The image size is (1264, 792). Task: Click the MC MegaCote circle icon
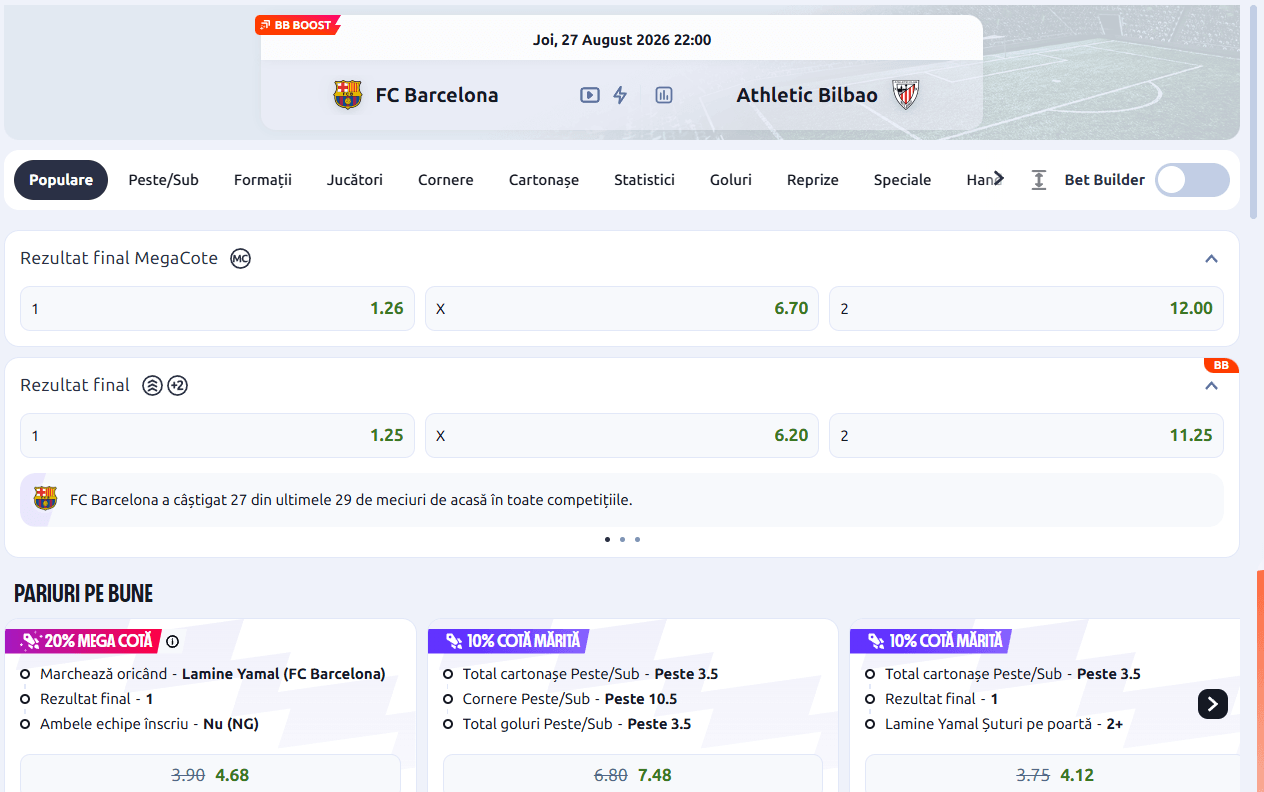(240, 259)
